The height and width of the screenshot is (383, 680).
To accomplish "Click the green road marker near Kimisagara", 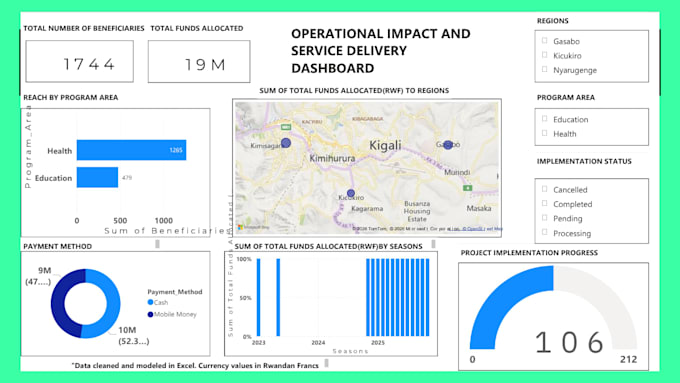I will (x=286, y=127).
